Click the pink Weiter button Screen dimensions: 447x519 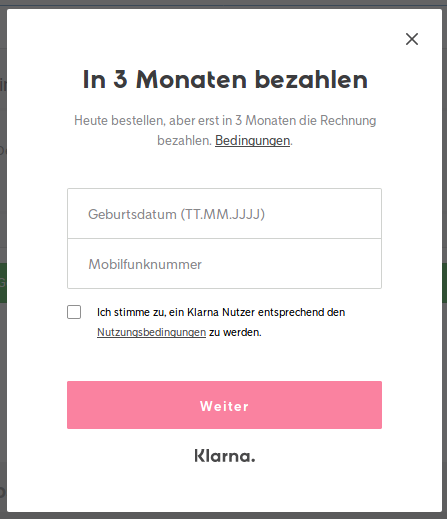224,405
